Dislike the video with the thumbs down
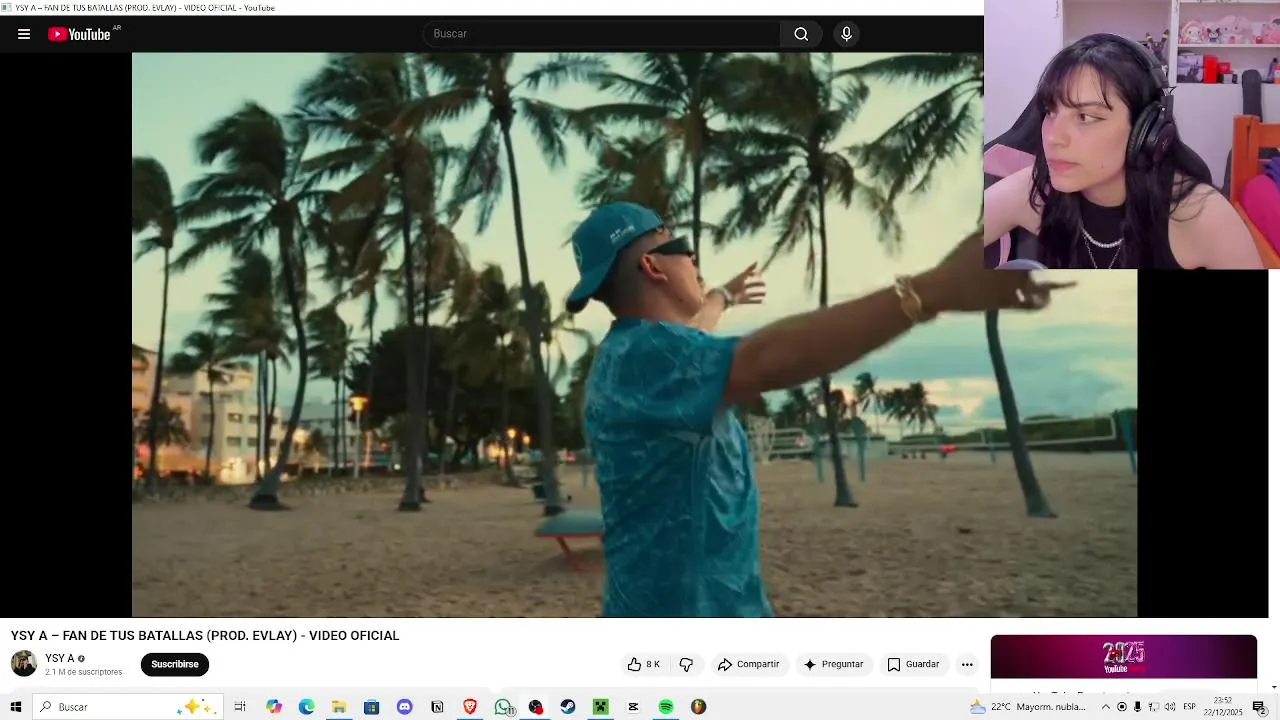1280x720 pixels. coord(686,664)
